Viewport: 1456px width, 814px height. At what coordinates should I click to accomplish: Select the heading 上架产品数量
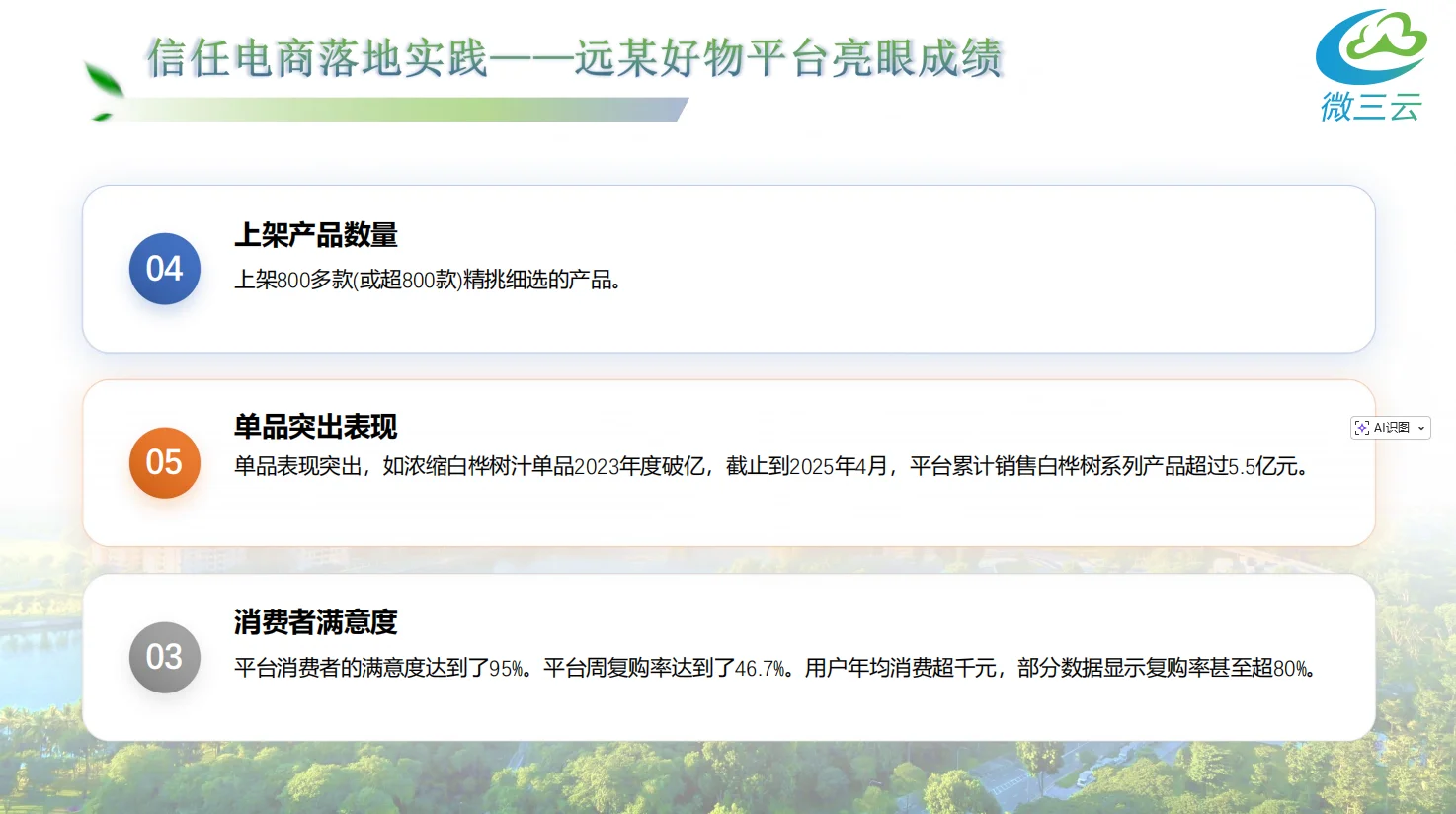point(315,235)
